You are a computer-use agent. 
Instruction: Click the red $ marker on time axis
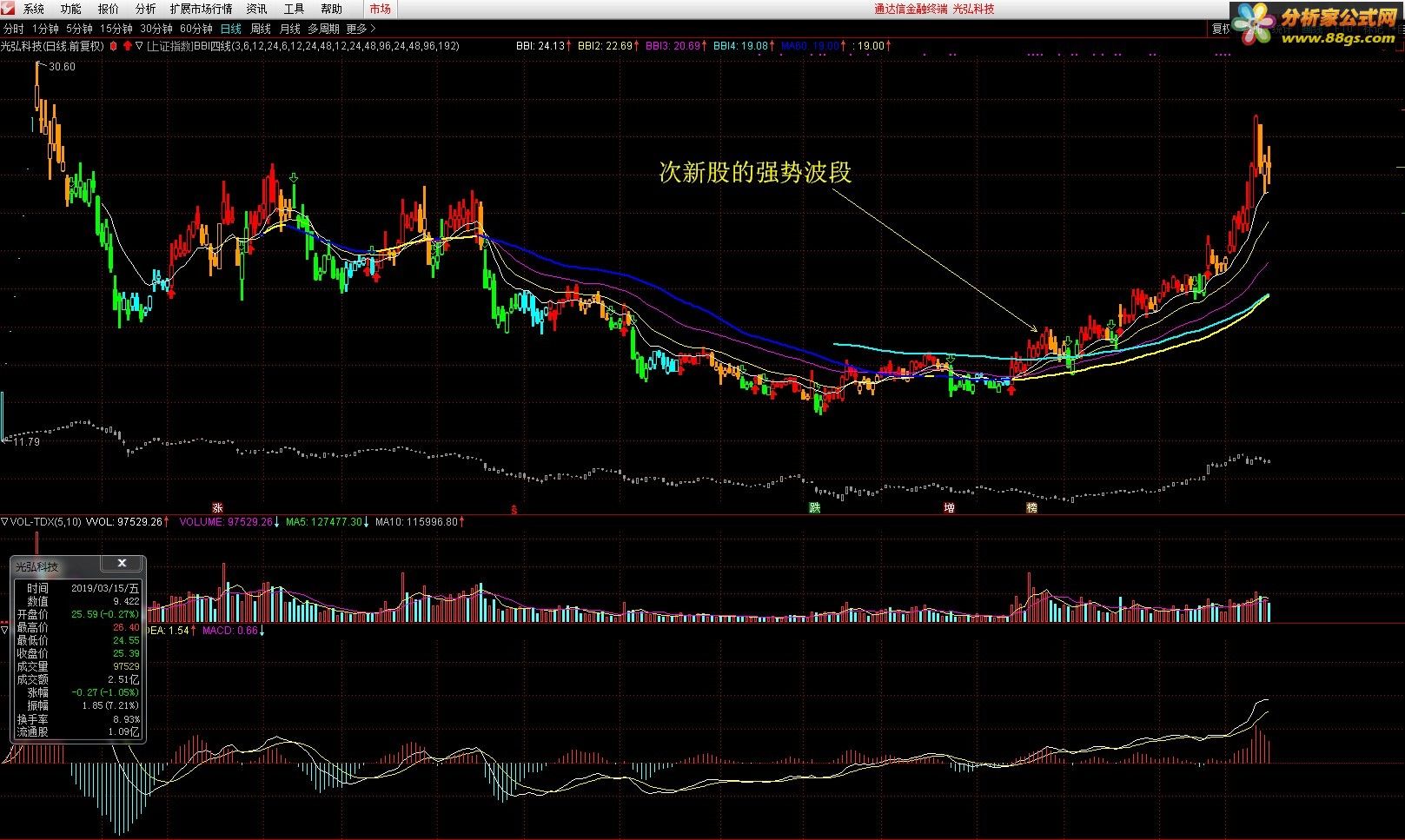[x=514, y=509]
